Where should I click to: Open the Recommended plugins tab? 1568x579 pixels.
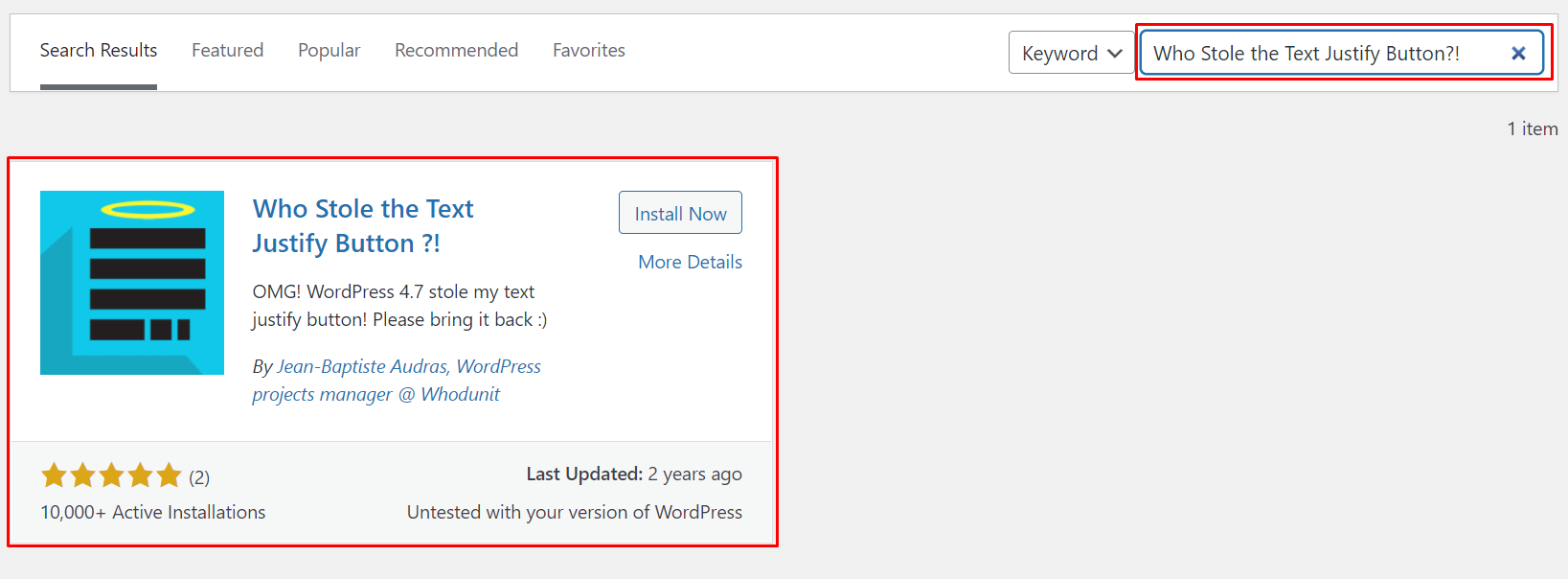[457, 50]
